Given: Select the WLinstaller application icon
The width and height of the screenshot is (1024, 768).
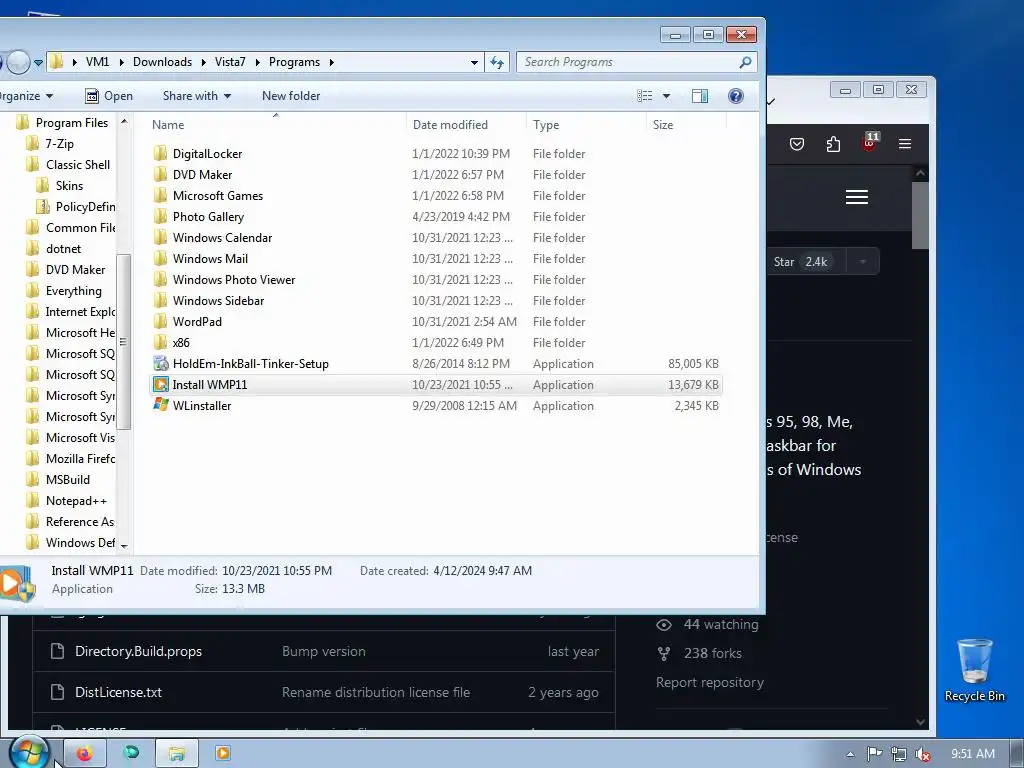Looking at the screenshot, I should click(x=161, y=405).
